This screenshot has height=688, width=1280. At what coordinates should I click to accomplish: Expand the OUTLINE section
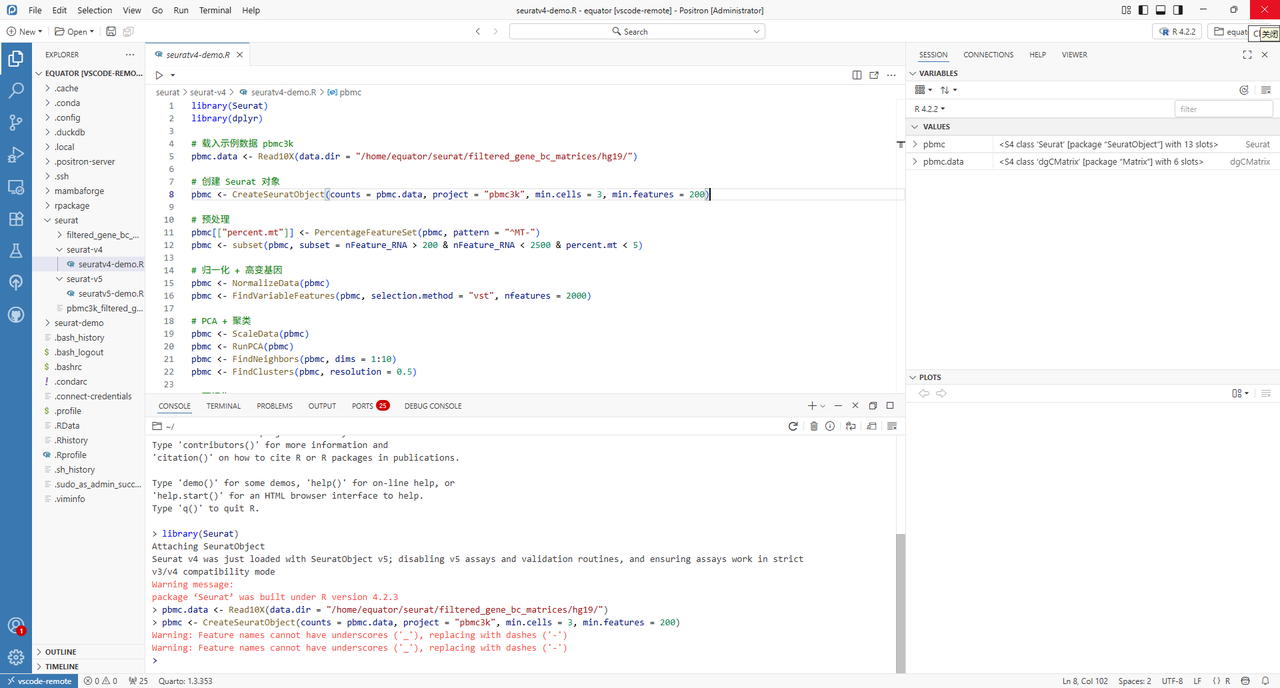pos(60,652)
